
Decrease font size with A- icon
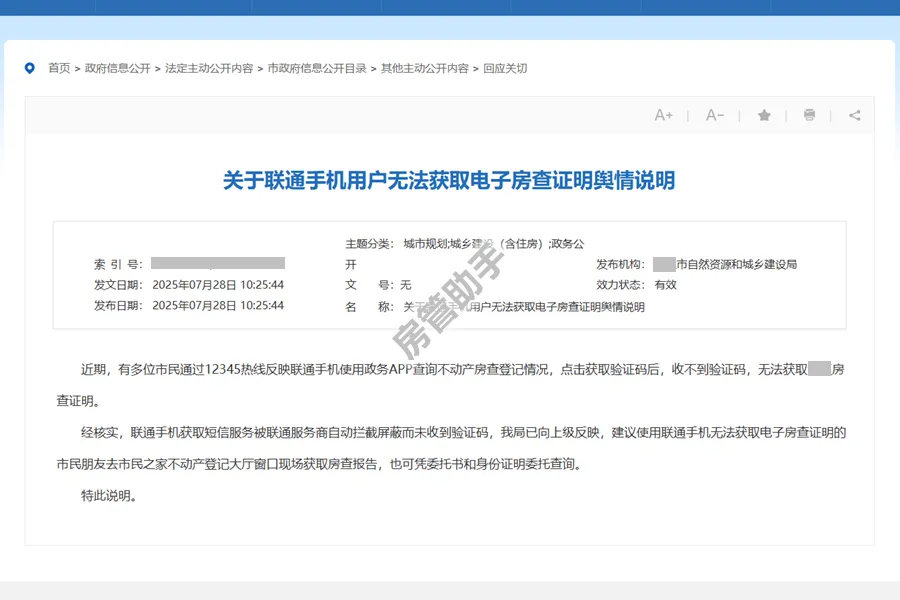click(x=714, y=115)
